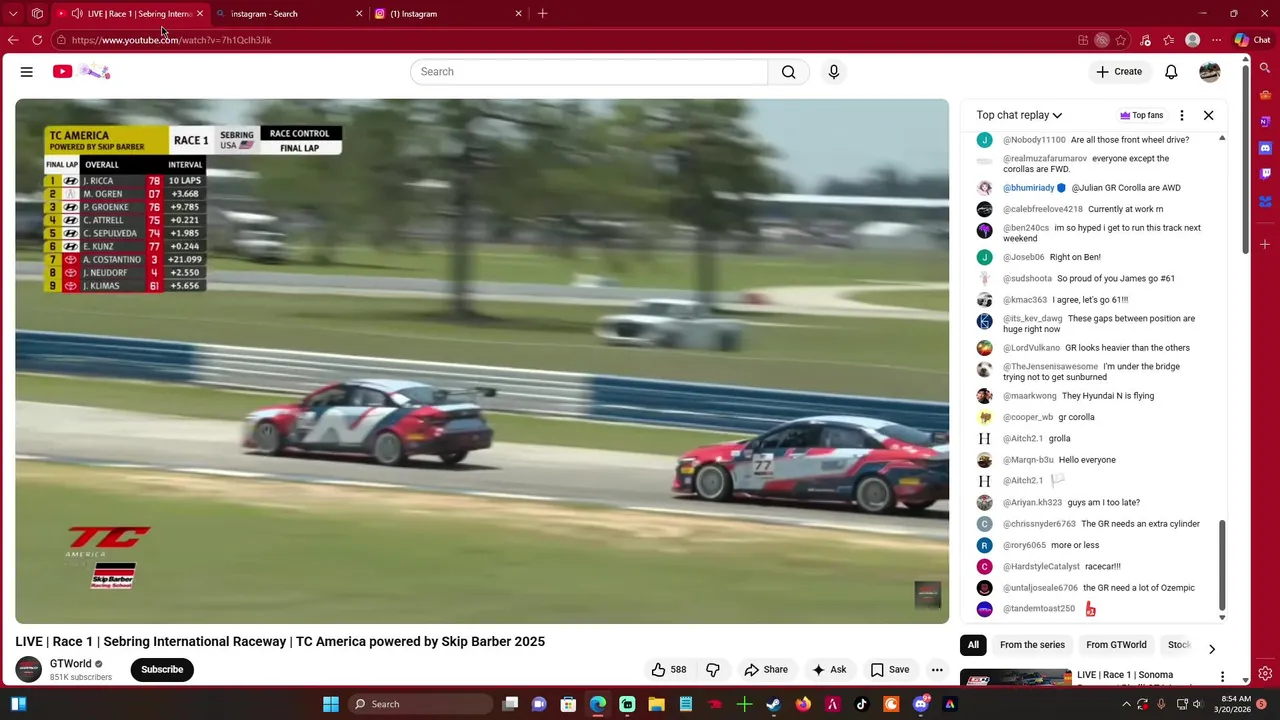Go to YouTube home via the logo
The height and width of the screenshot is (720, 1280).
point(81,71)
